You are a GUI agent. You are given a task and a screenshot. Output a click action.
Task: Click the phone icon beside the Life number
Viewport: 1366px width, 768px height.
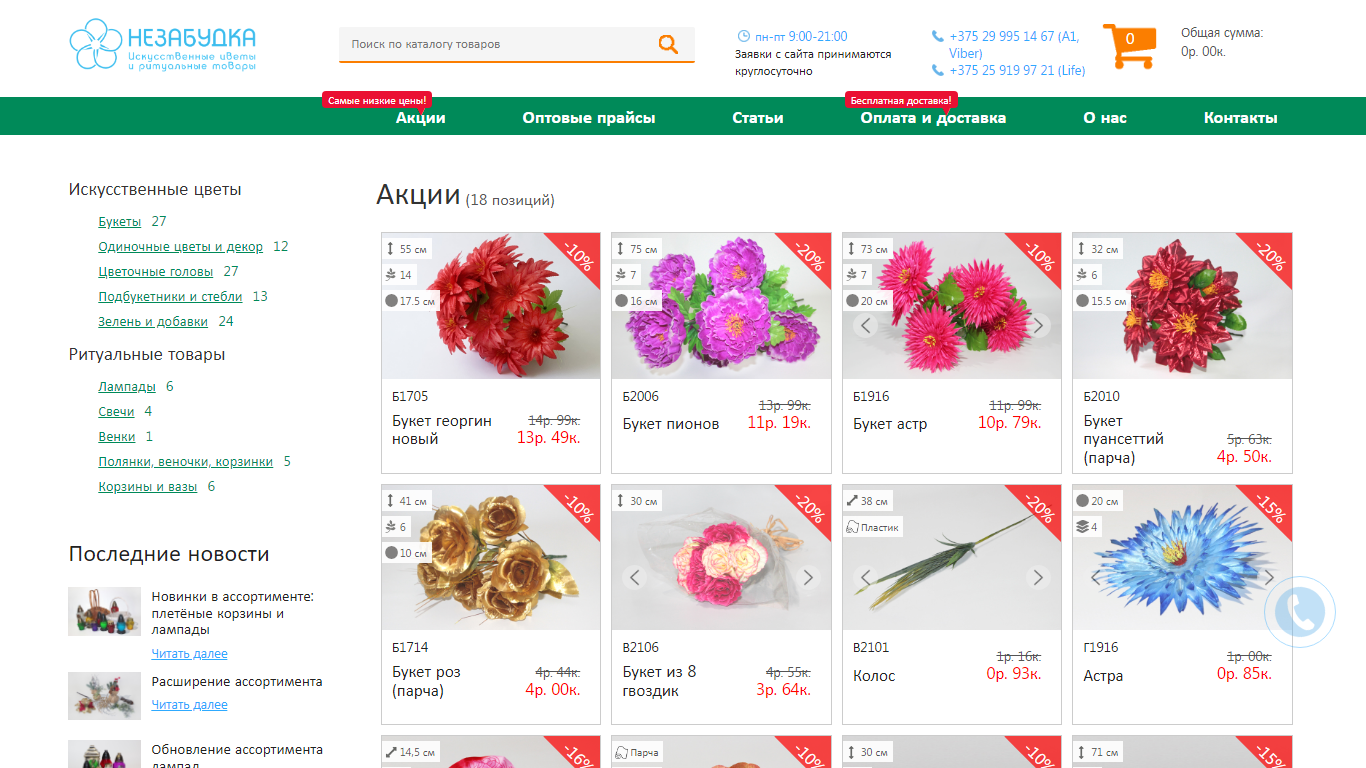click(937, 70)
